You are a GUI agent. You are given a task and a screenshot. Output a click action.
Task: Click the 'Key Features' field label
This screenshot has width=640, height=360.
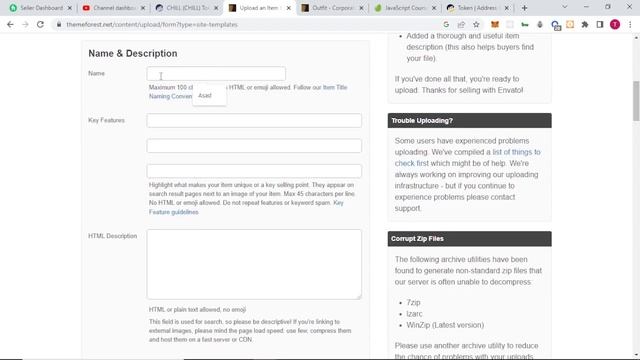[x=106, y=120]
